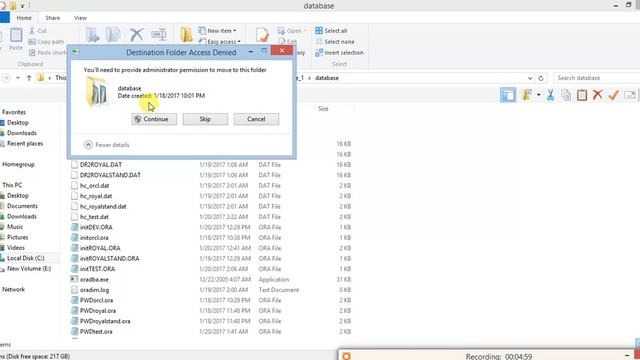
Task: Click the Delete X icon in the ribbon
Action: [137, 35]
